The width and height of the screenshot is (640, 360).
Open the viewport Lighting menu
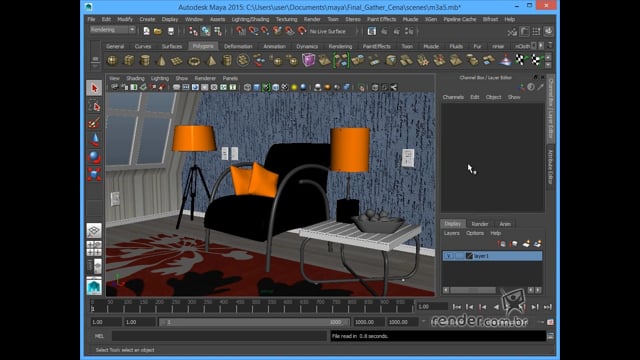click(x=160, y=78)
